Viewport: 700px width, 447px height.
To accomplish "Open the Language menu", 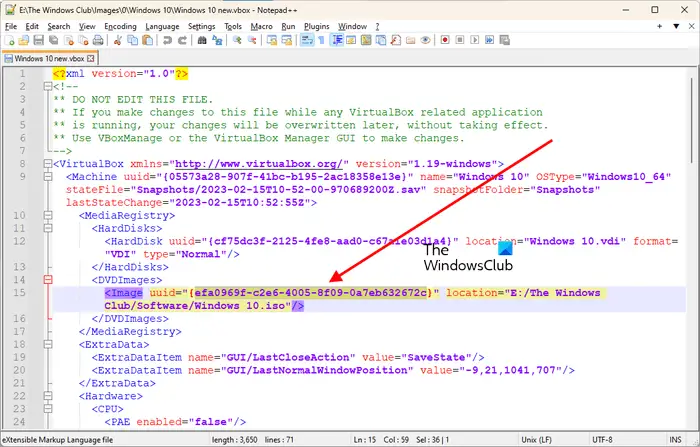I will (x=162, y=26).
